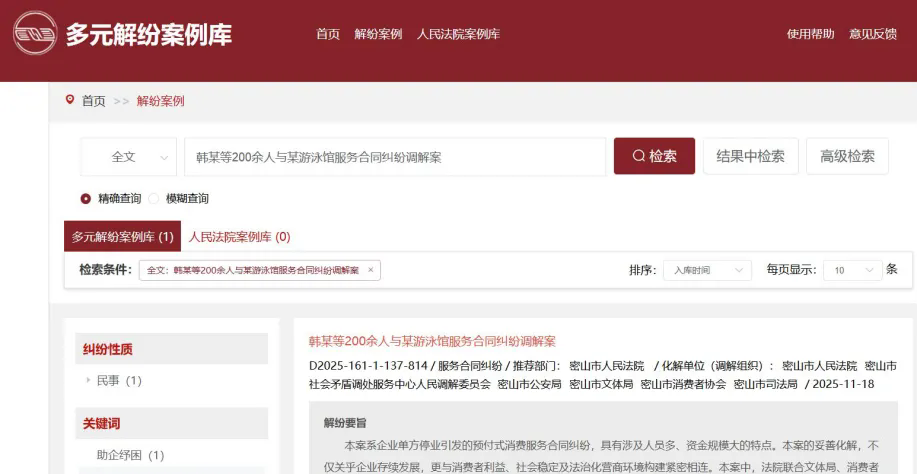Click the 结果中检索 button
The image size is (918, 474).
[750, 157]
